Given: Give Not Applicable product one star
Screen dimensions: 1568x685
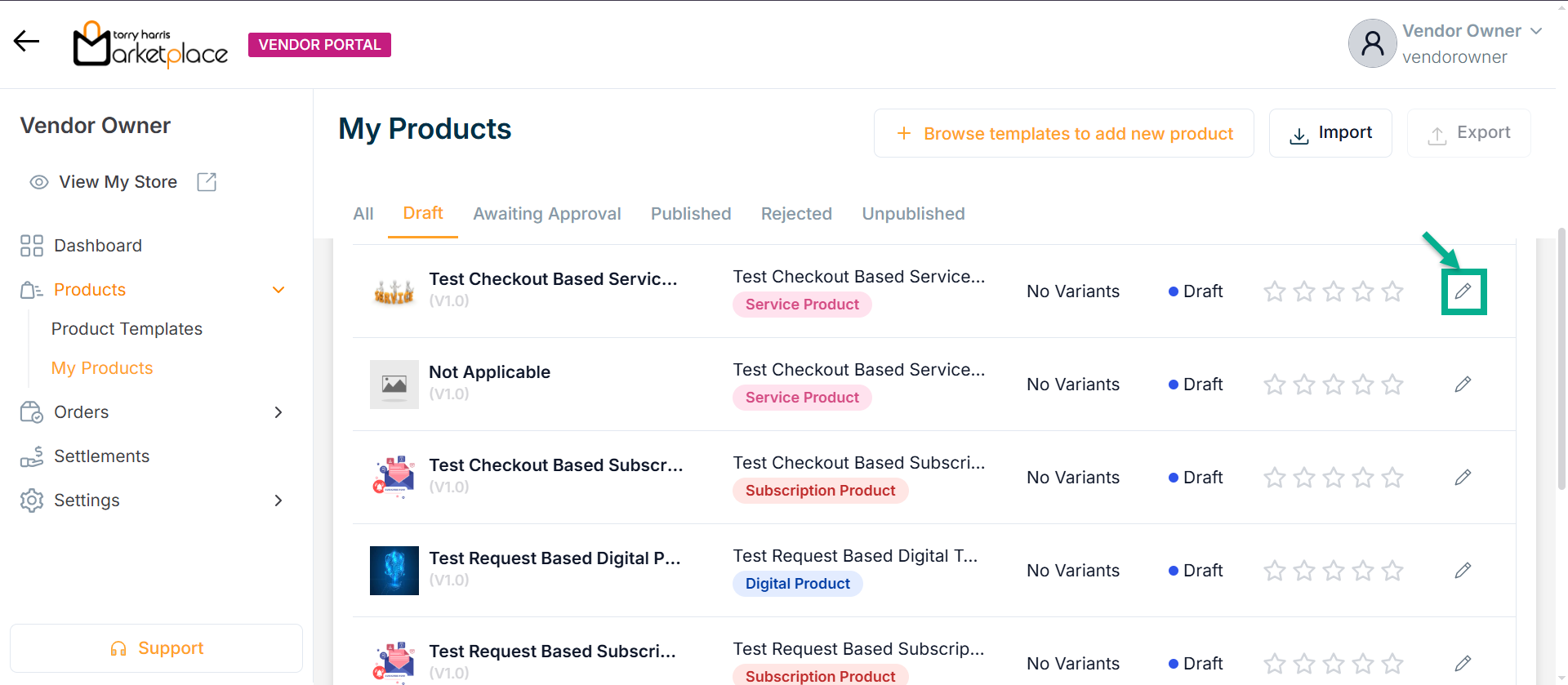Looking at the screenshot, I should pos(1274,385).
